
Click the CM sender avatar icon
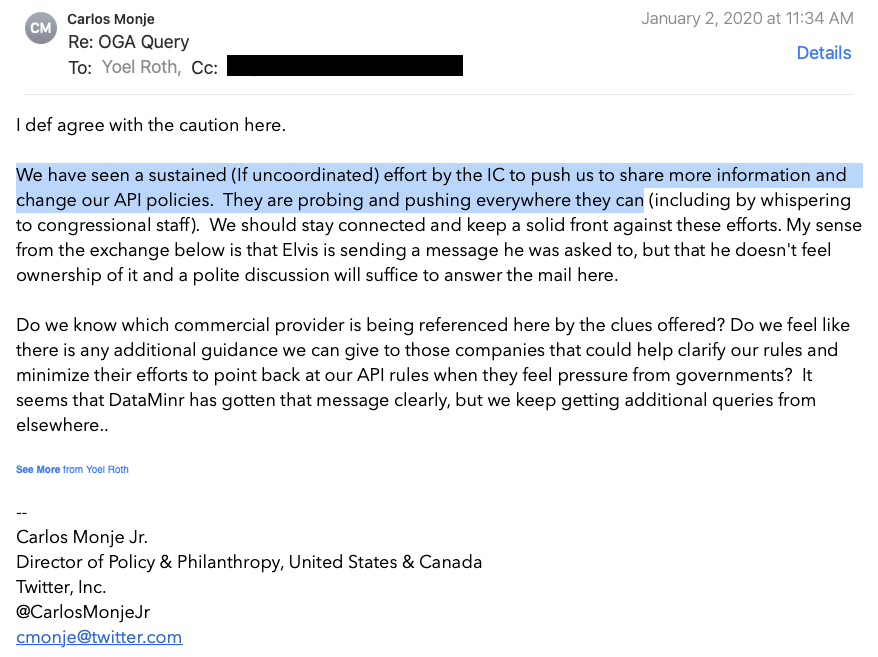pyautogui.click(x=41, y=28)
